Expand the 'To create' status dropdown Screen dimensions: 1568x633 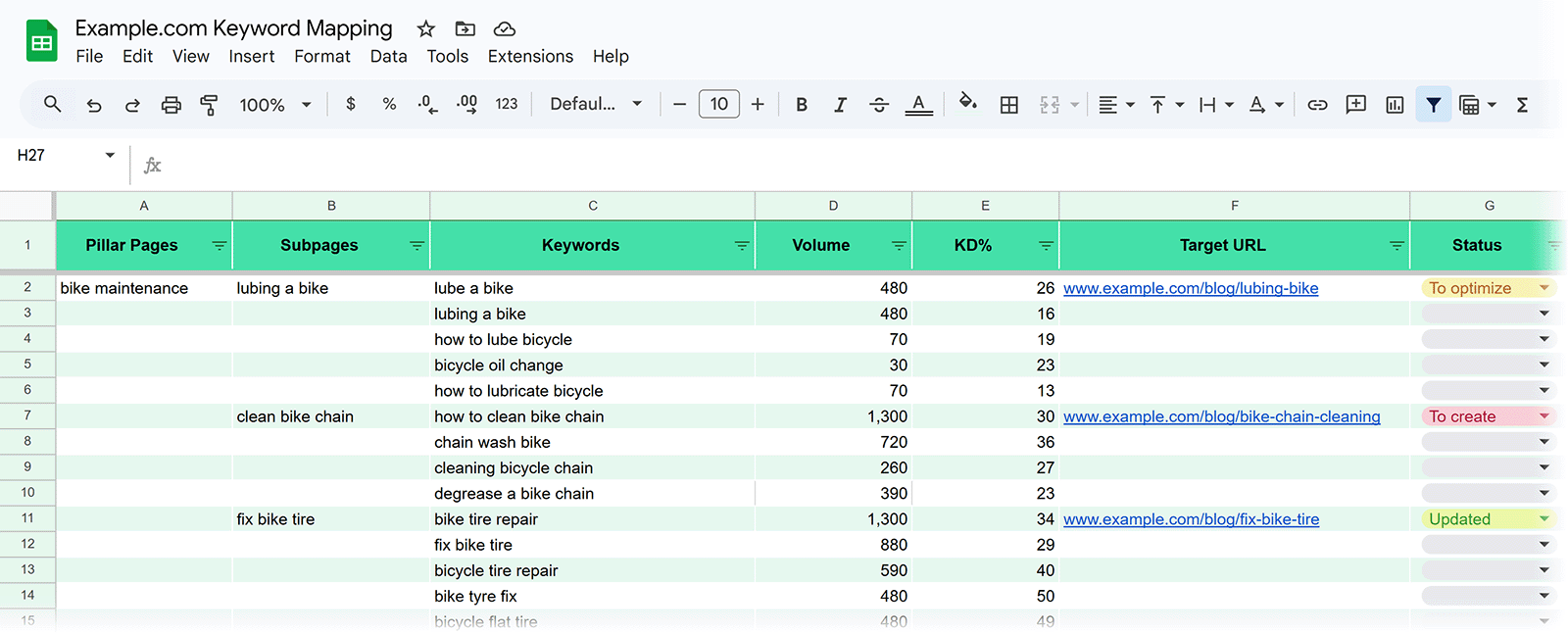[x=1543, y=416]
